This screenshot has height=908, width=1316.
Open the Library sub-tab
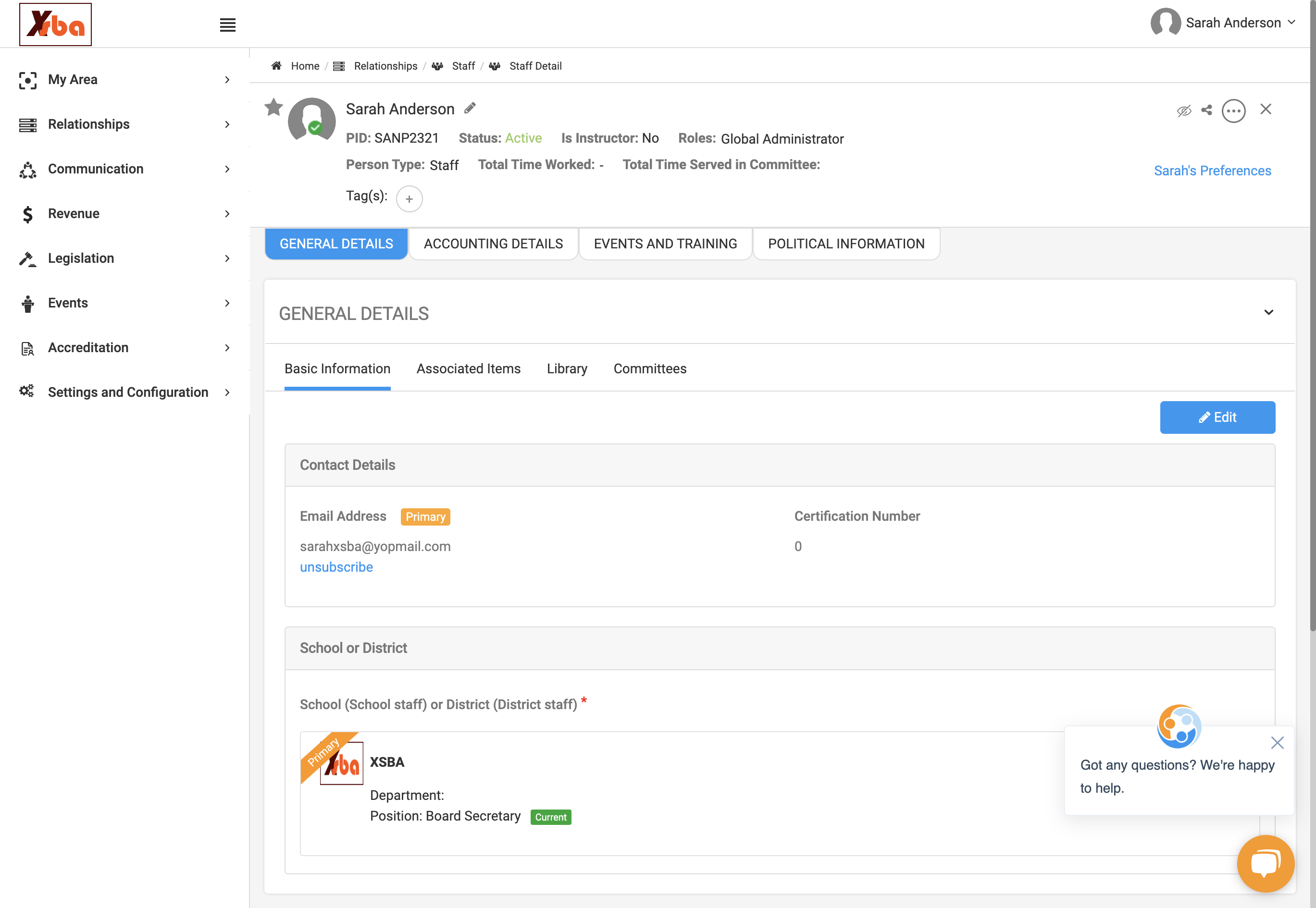(567, 368)
